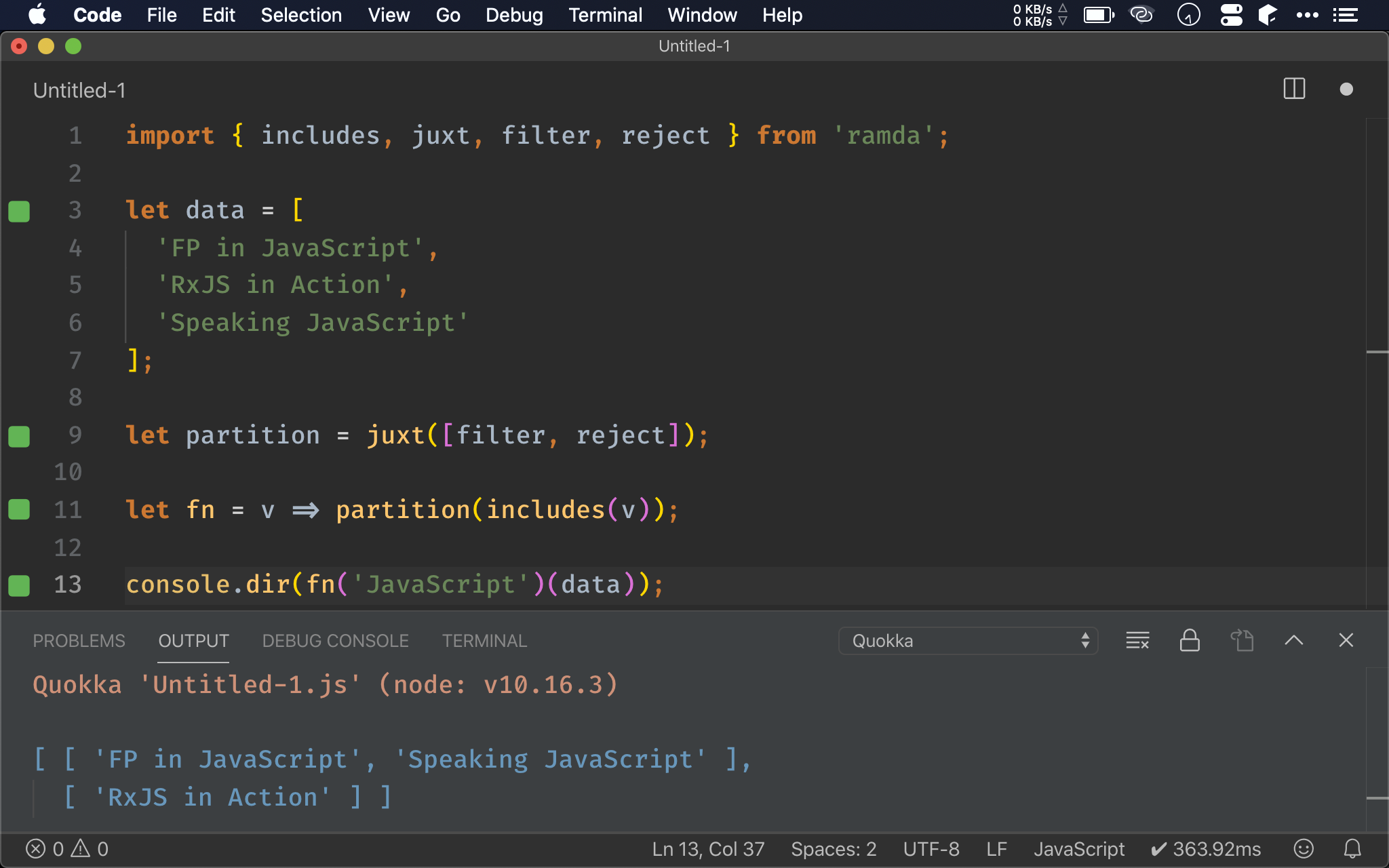This screenshot has height=868, width=1389.
Task: Select the OUTPUT tab
Action: pos(193,640)
